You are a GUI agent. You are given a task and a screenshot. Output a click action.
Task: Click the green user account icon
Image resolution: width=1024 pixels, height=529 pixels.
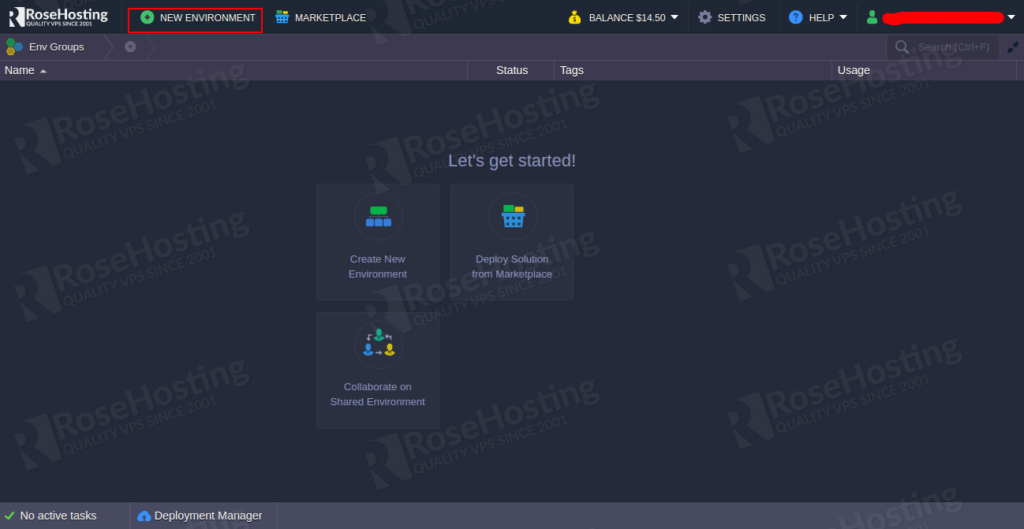click(872, 18)
